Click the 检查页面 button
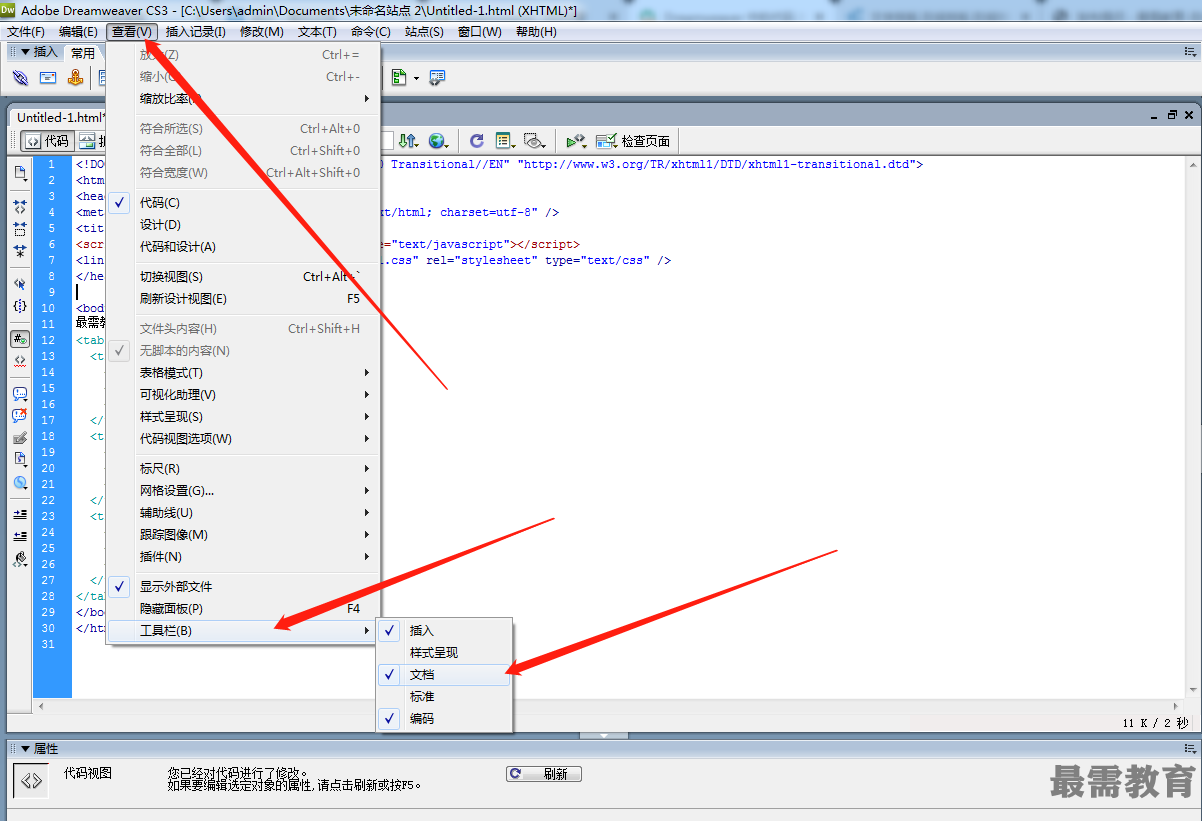 tap(634, 141)
